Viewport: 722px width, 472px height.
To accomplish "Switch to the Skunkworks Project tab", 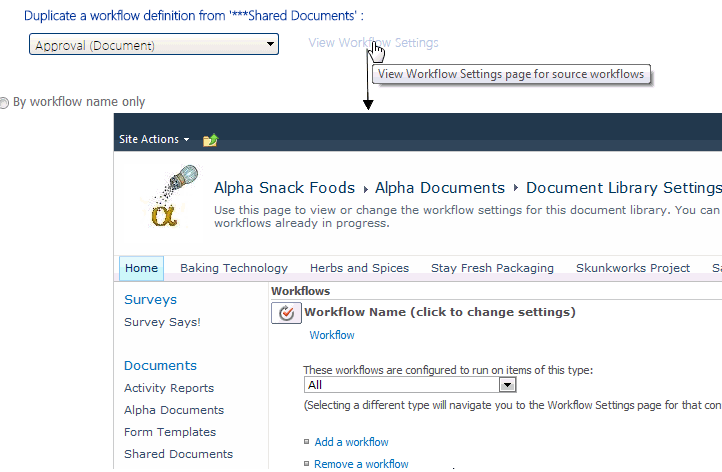I will [633, 268].
